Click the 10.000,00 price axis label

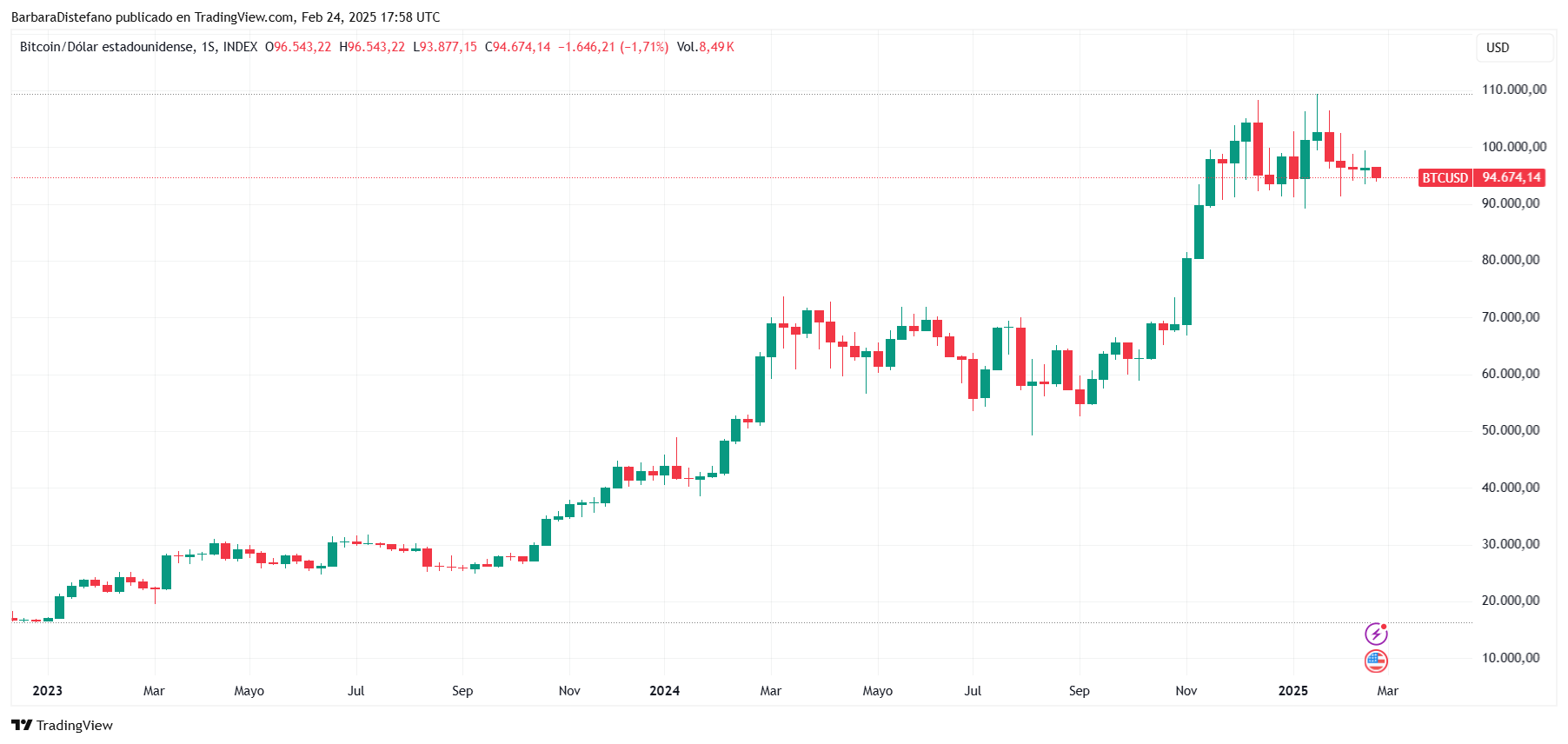pos(1510,658)
